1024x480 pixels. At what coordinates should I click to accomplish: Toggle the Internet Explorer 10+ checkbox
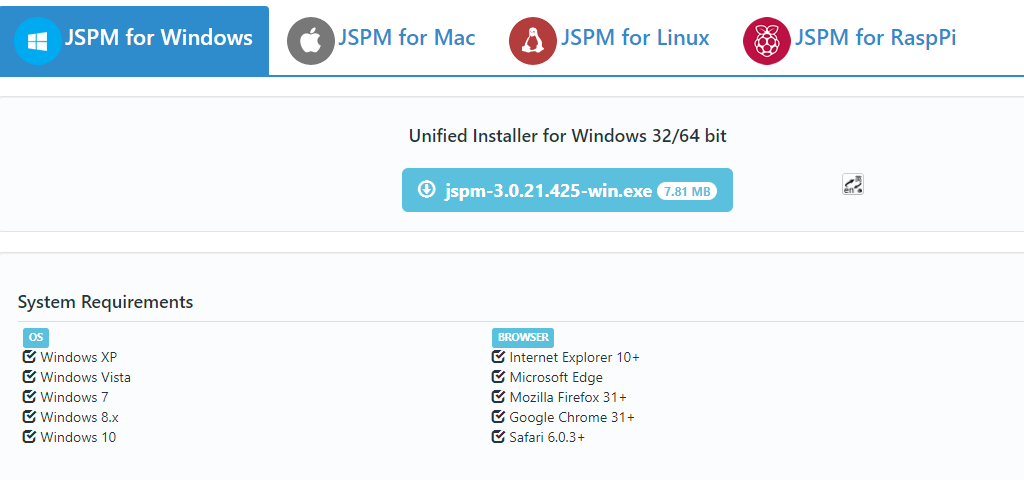(498, 357)
